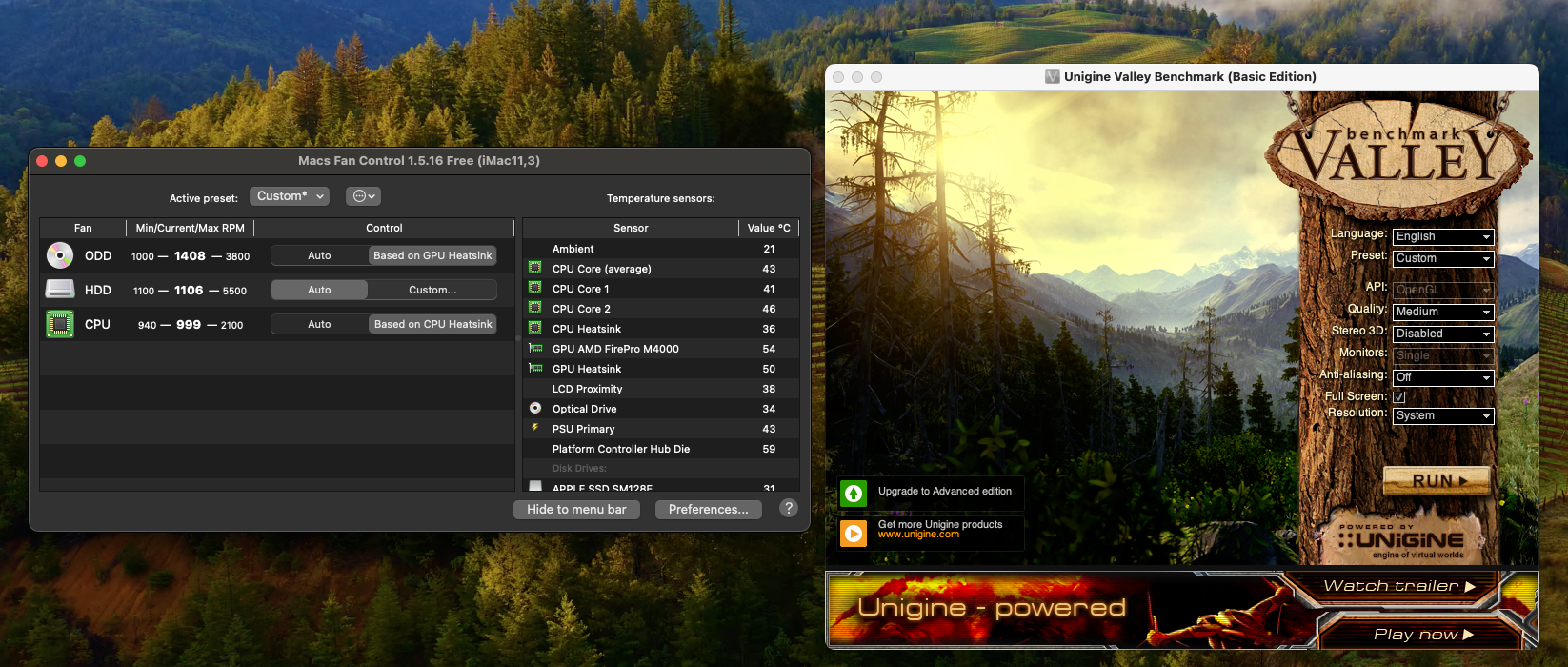1568x667 pixels.
Task: Toggle the Full Screen checkbox in Valley
Action: point(1399,396)
